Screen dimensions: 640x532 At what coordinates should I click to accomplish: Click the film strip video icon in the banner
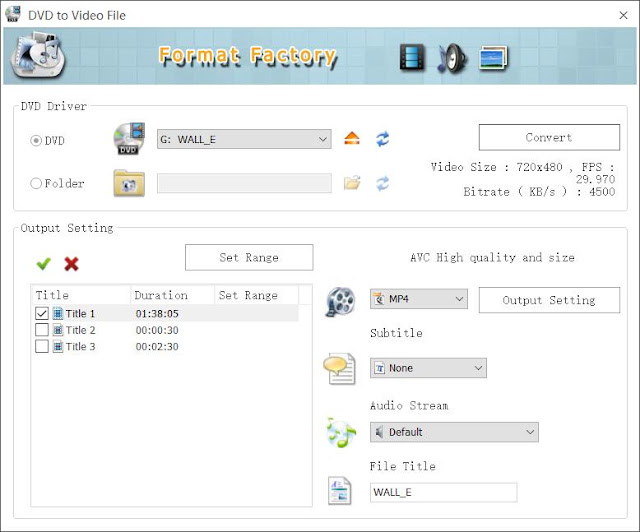(412, 57)
